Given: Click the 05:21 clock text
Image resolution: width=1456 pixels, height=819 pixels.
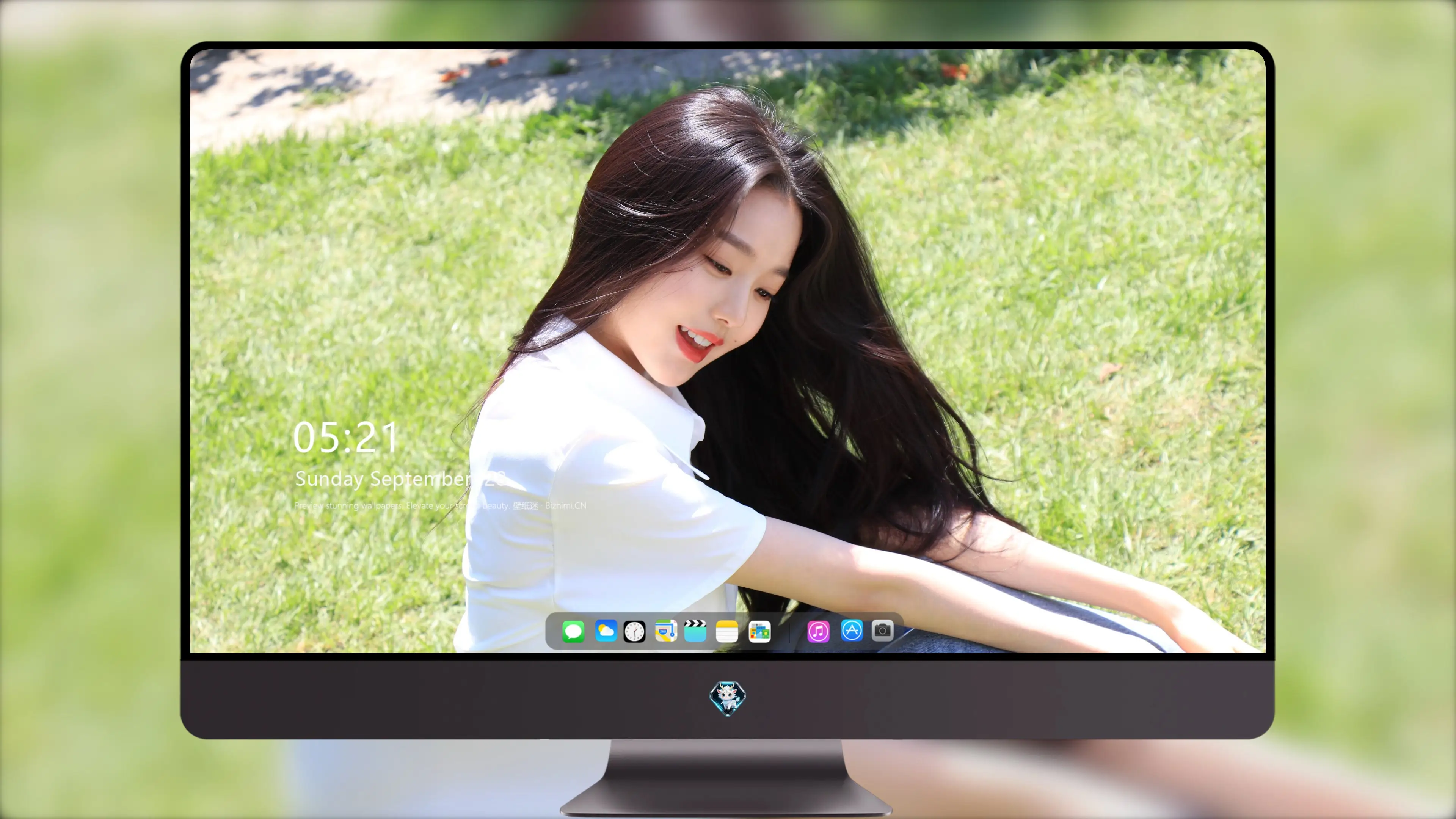Looking at the screenshot, I should click(x=345, y=438).
